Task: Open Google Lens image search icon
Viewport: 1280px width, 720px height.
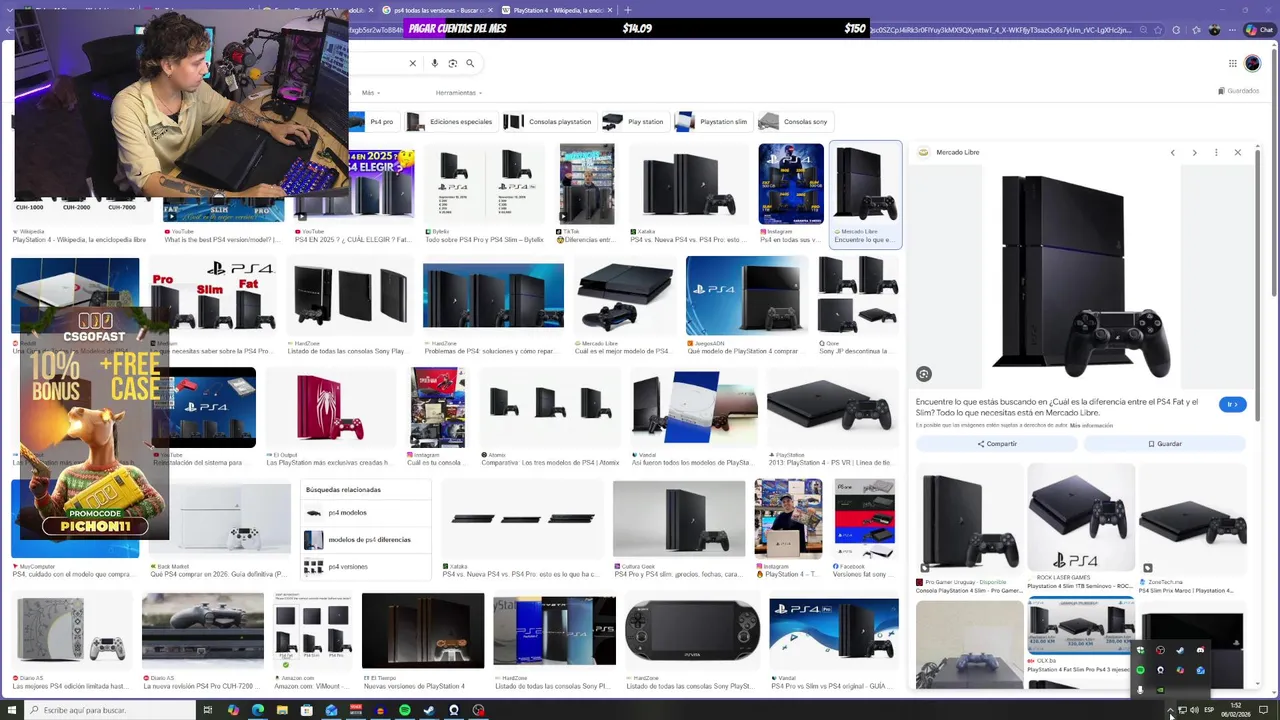Action: coord(452,63)
